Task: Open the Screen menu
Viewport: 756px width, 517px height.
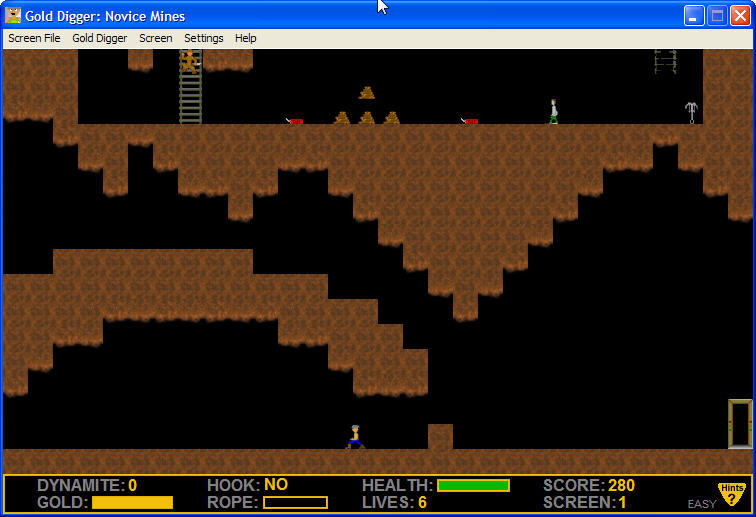Action: (155, 38)
